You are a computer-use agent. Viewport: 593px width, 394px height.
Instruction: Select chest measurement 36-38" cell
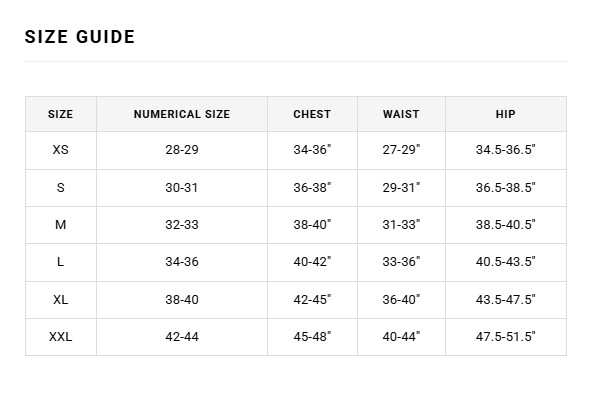(312, 188)
